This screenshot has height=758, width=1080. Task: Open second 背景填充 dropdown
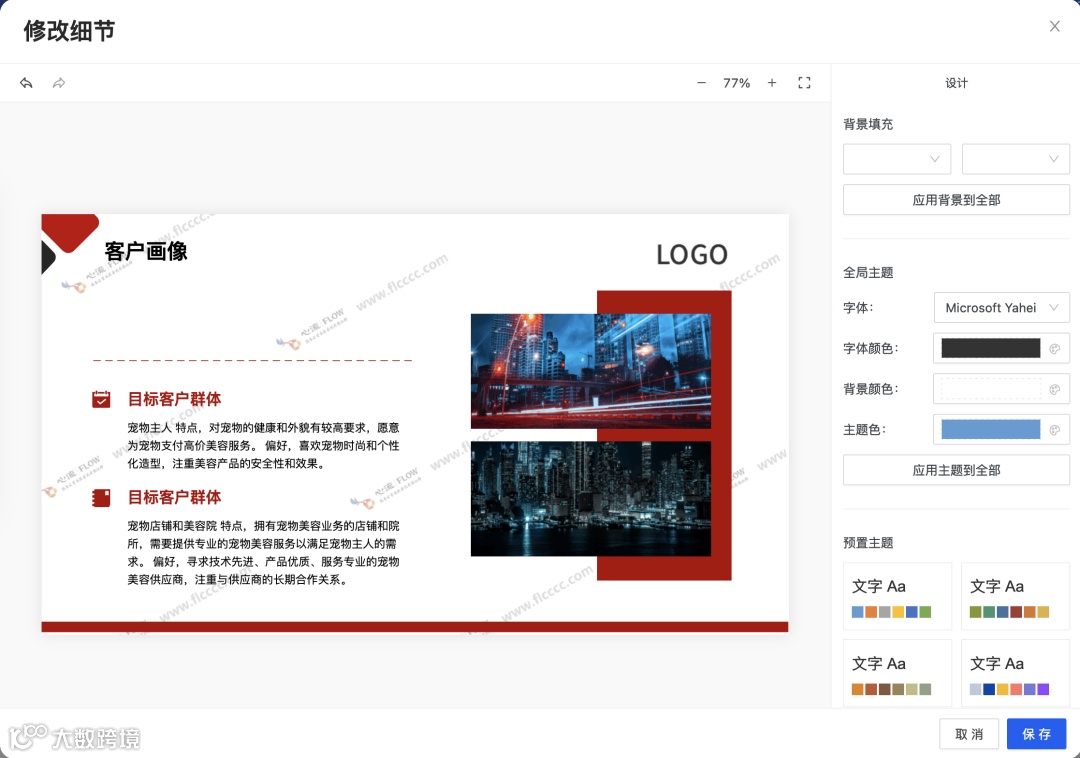tap(1016, 159)
